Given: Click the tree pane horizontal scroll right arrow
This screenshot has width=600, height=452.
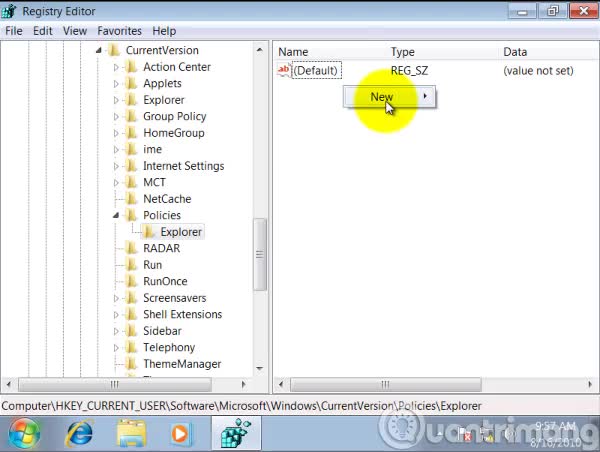Looking at the screenshot, I should 243,384.
